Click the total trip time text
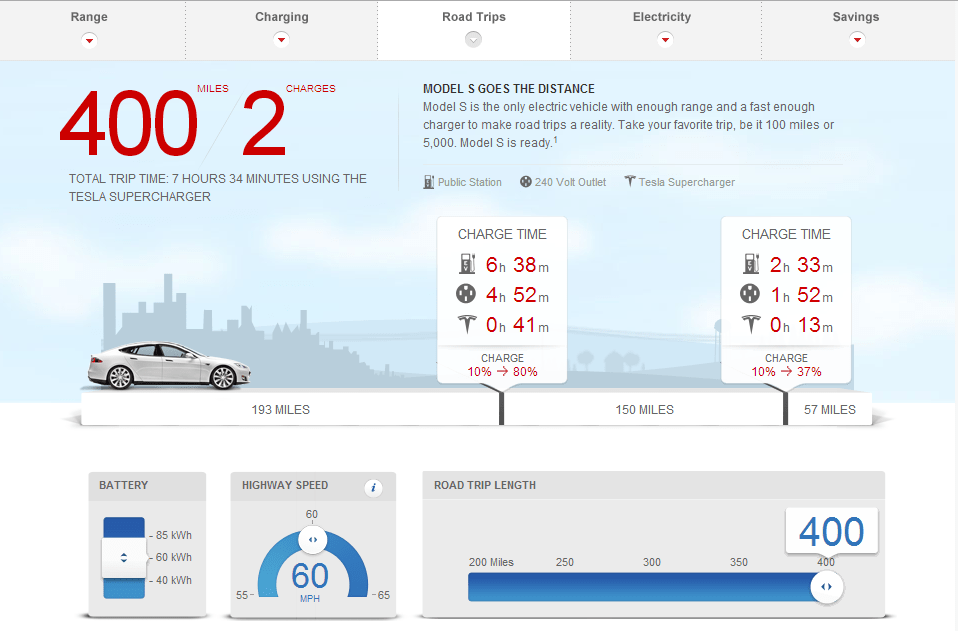 (218, 188)
